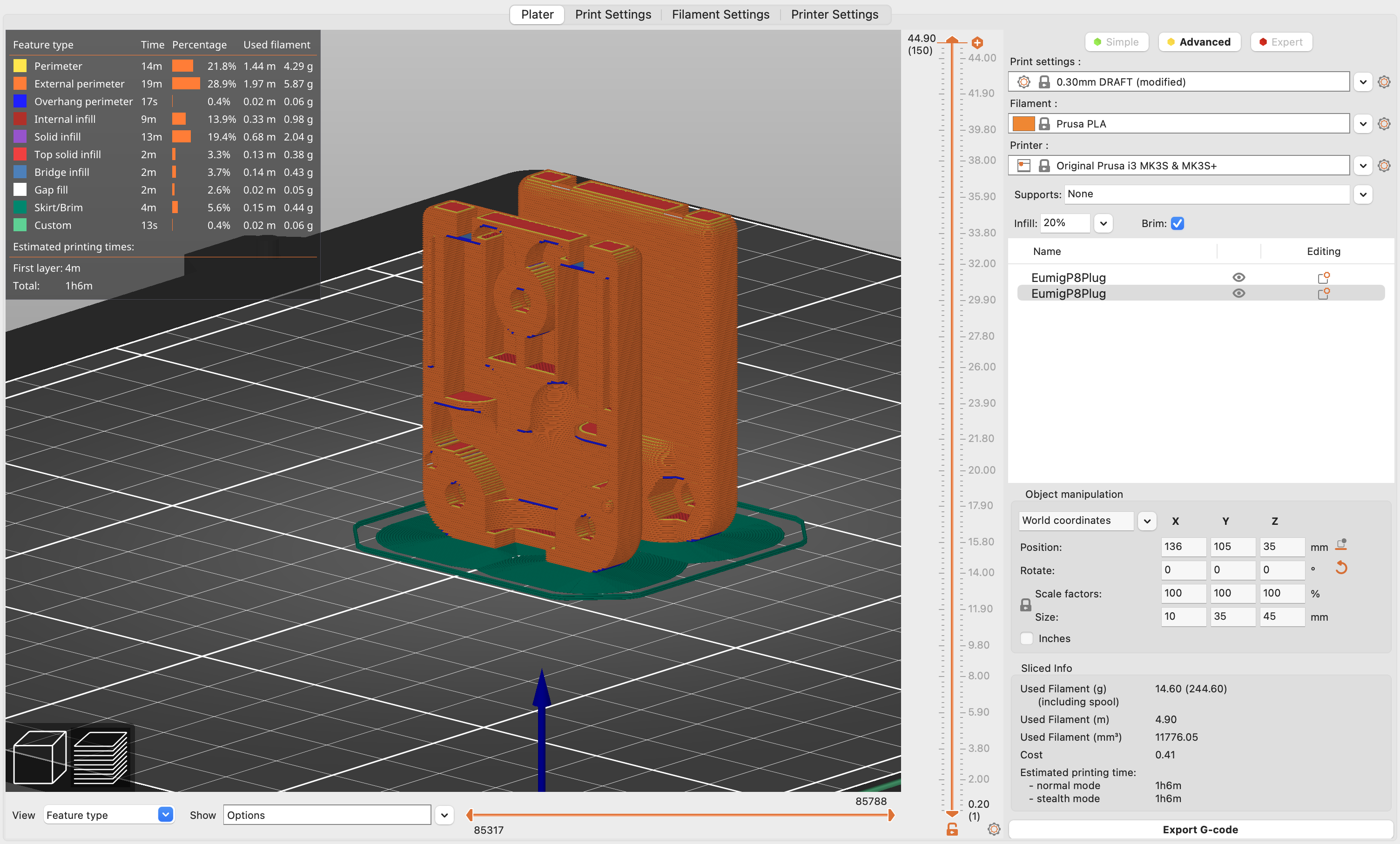Switch to Expert mode
The height and width of the screenshot is (844, 1400).
pos(1281,41)
